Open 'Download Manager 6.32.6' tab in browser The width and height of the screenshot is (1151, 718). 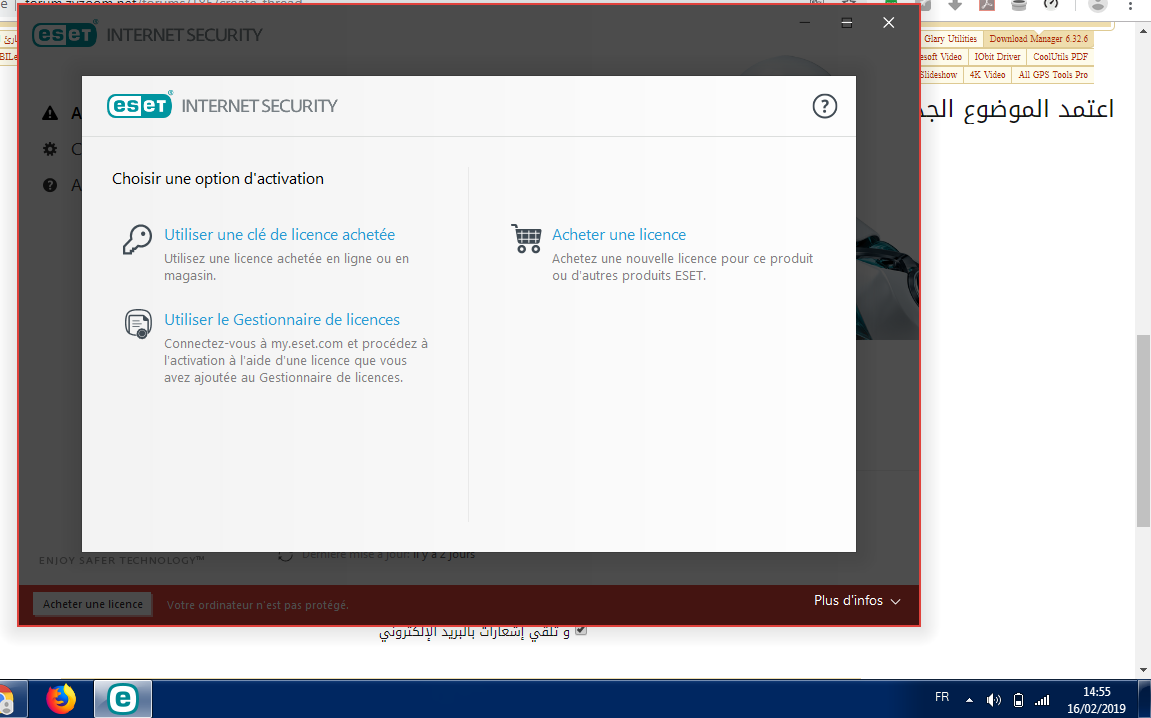pos(1038,39)
